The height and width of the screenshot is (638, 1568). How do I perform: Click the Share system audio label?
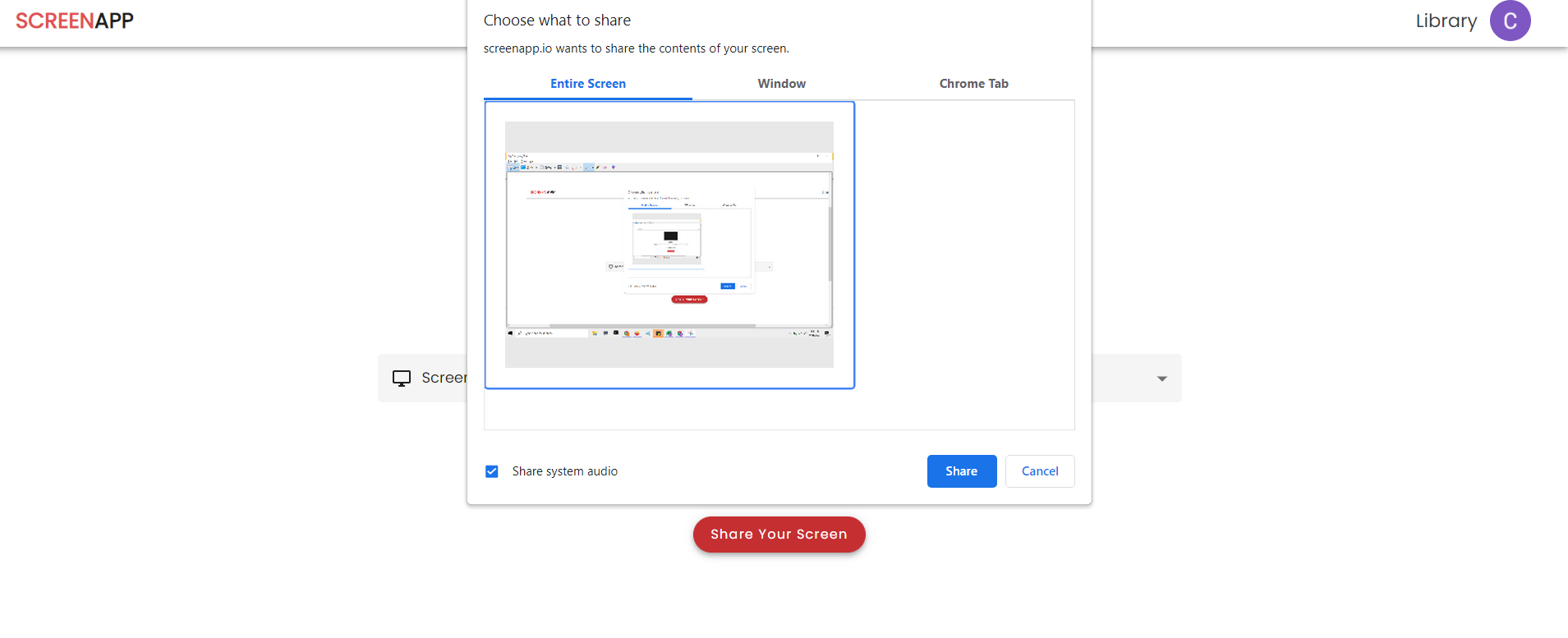(x=564, y=471)
